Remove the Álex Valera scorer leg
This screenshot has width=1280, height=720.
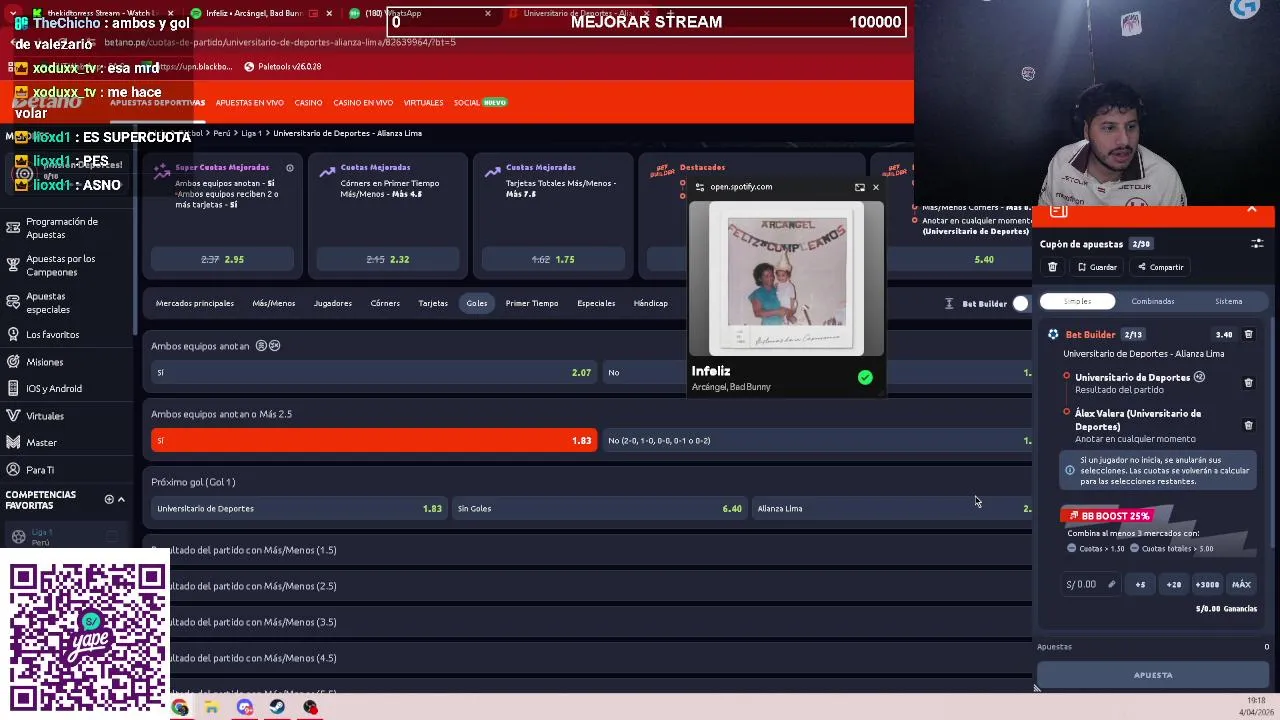click(x=1248, y=425)
